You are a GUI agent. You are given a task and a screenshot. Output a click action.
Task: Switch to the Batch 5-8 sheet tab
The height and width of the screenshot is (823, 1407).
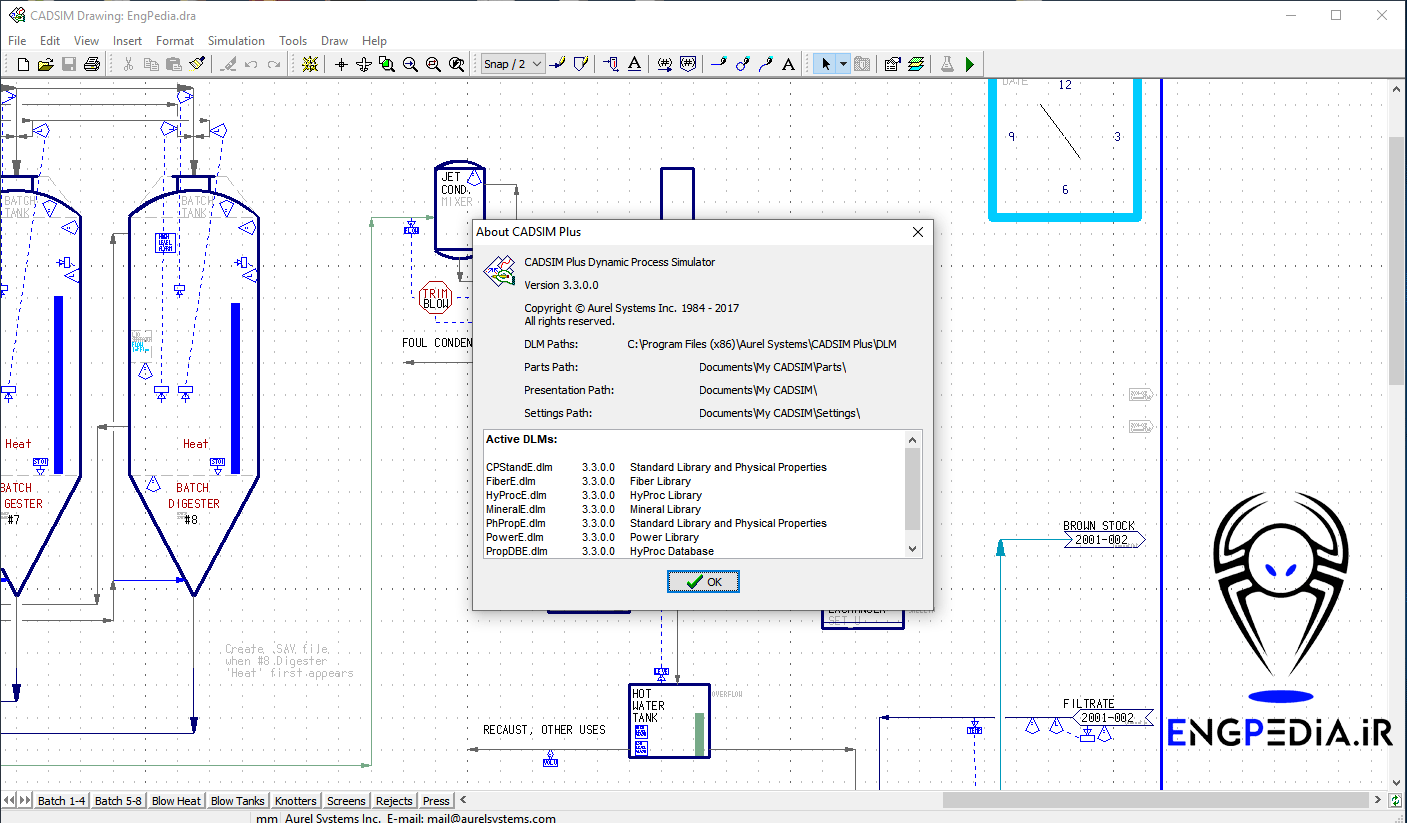(x=118, y=801)
